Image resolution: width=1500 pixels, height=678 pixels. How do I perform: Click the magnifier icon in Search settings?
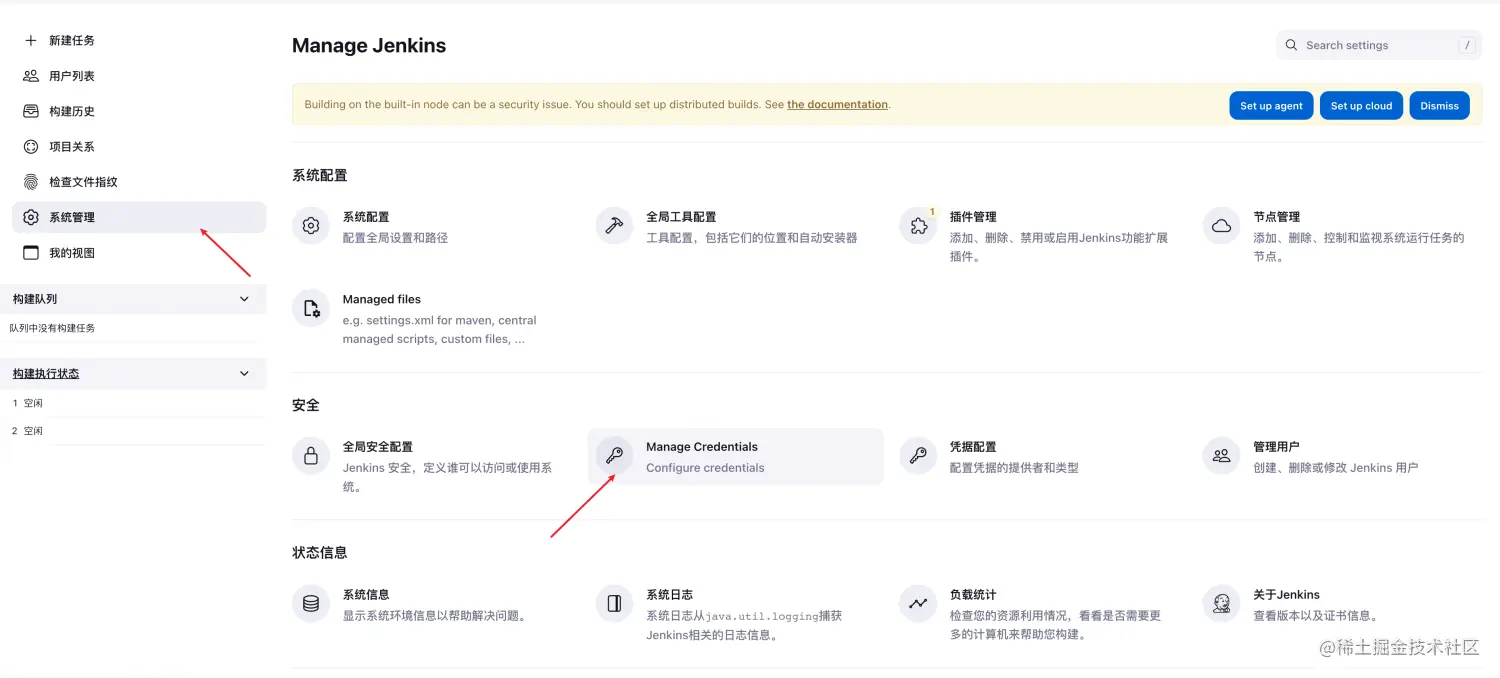click(x=1292, y=45)
